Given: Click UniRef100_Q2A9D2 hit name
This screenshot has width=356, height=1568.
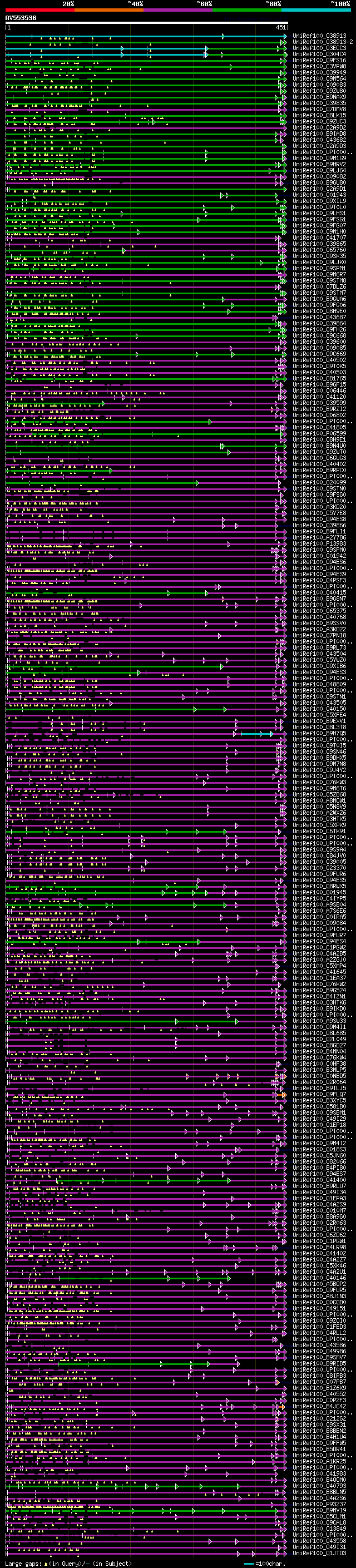Looking at the screenshot, I should click(319, 128).
